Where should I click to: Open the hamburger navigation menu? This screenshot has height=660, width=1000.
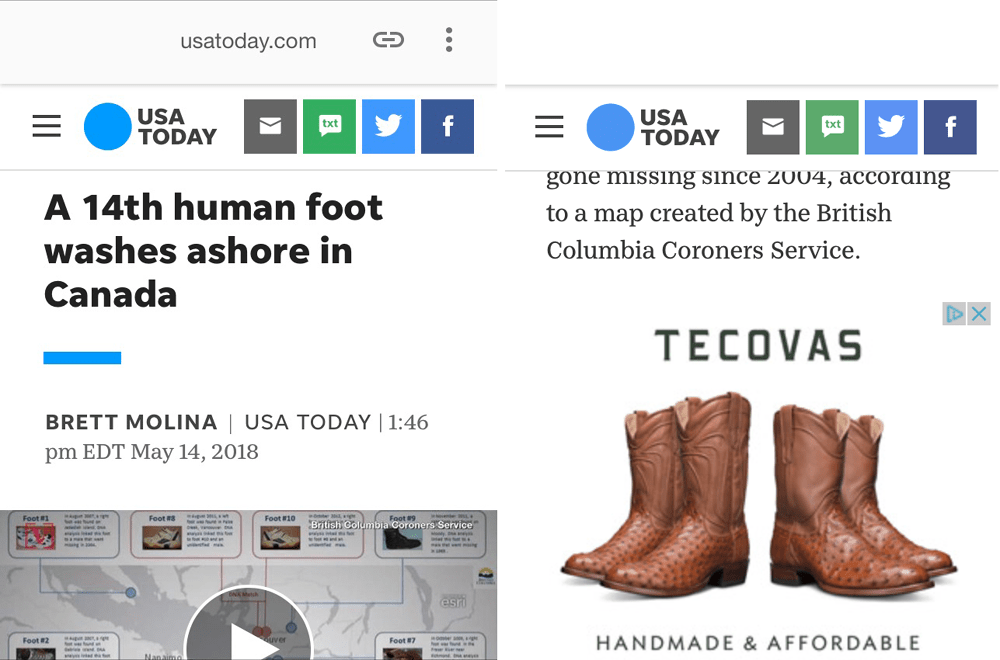pyautogui.click(x=46, y=126)
